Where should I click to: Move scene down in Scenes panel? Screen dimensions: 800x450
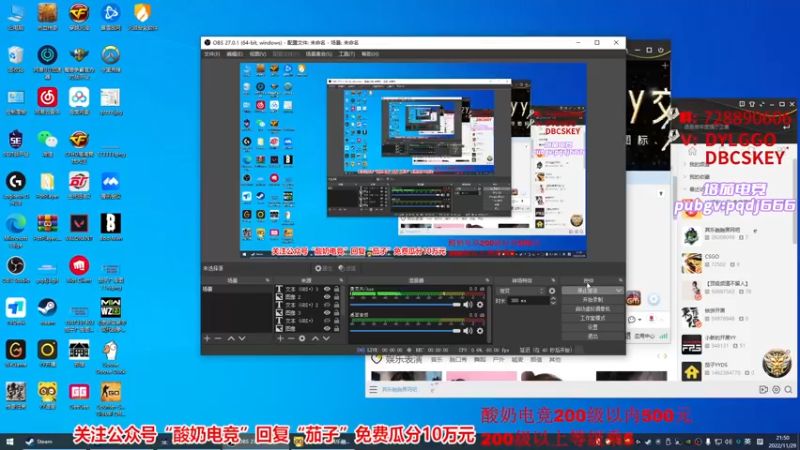[x=242, y=338]
